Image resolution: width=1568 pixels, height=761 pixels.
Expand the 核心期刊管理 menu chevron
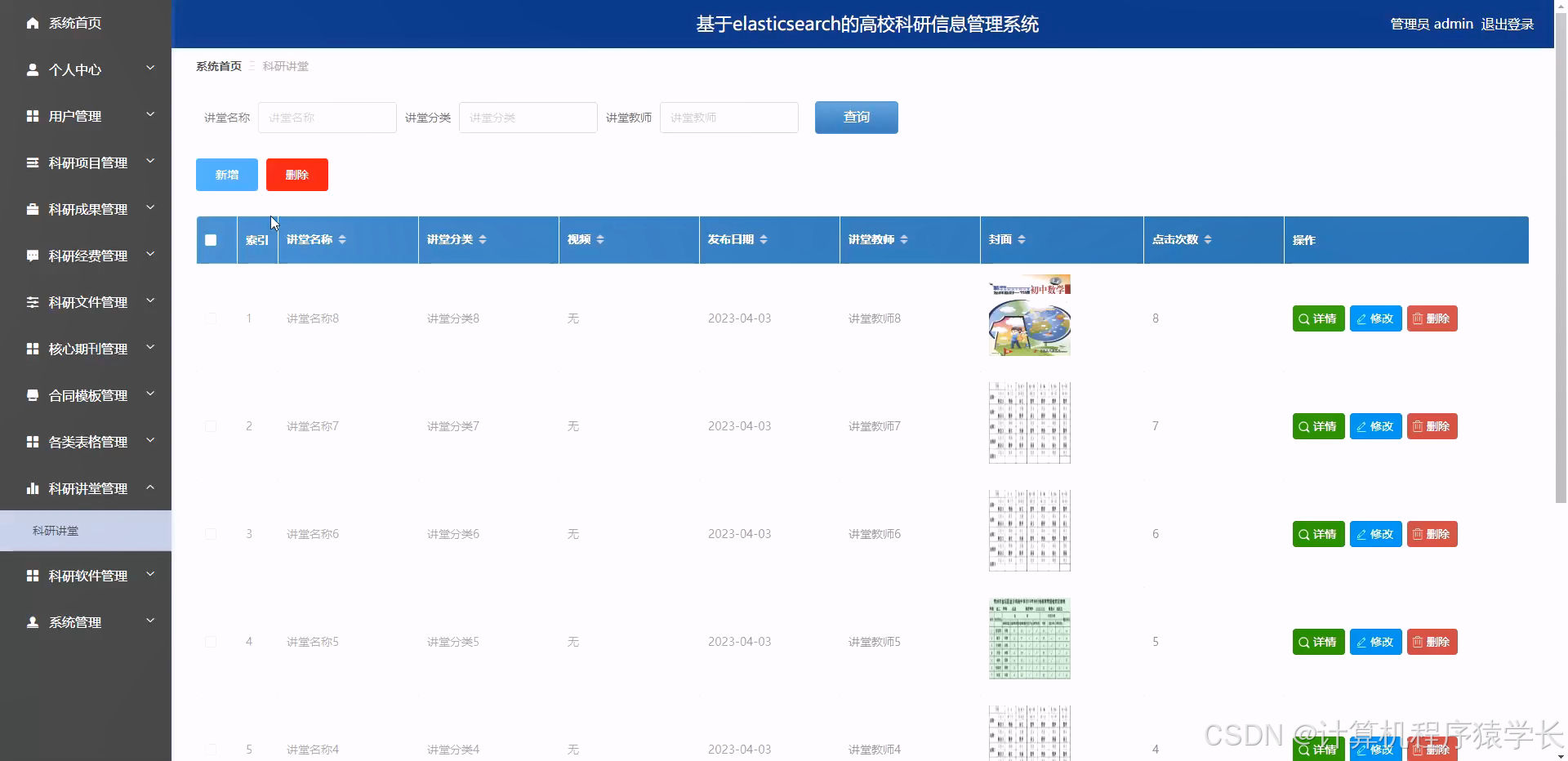coord(150,347)
